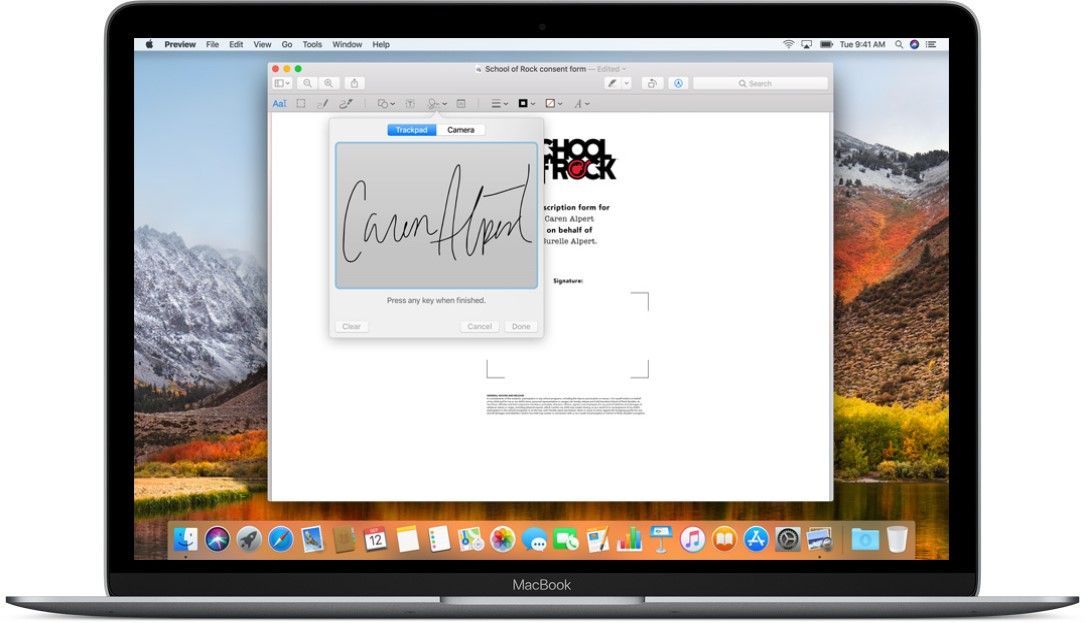Click the Clear signature button
The image size is (1088, 623).
[351, 326]
